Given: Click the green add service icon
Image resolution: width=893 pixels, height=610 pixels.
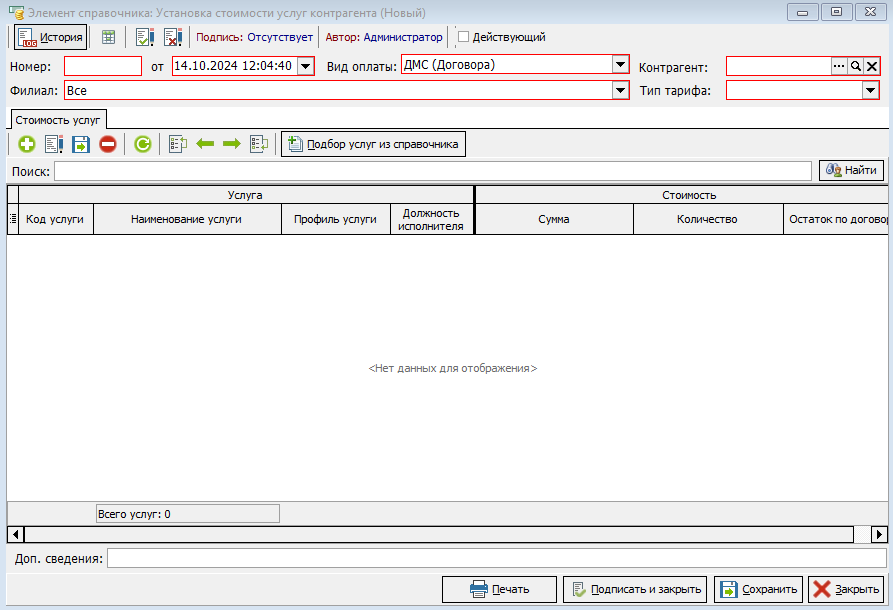Looking at the screenshot, I should pyautogui.click(x=26, y=144).
